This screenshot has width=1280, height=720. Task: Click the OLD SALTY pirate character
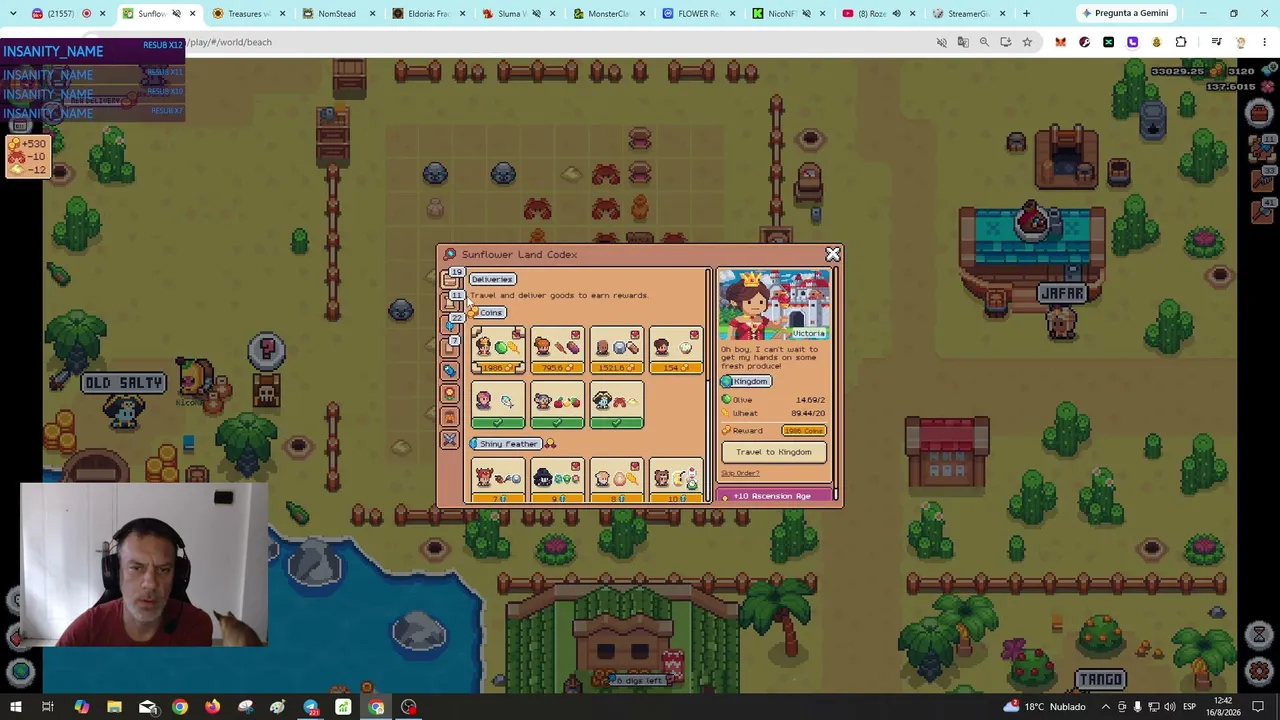[124, 410]
